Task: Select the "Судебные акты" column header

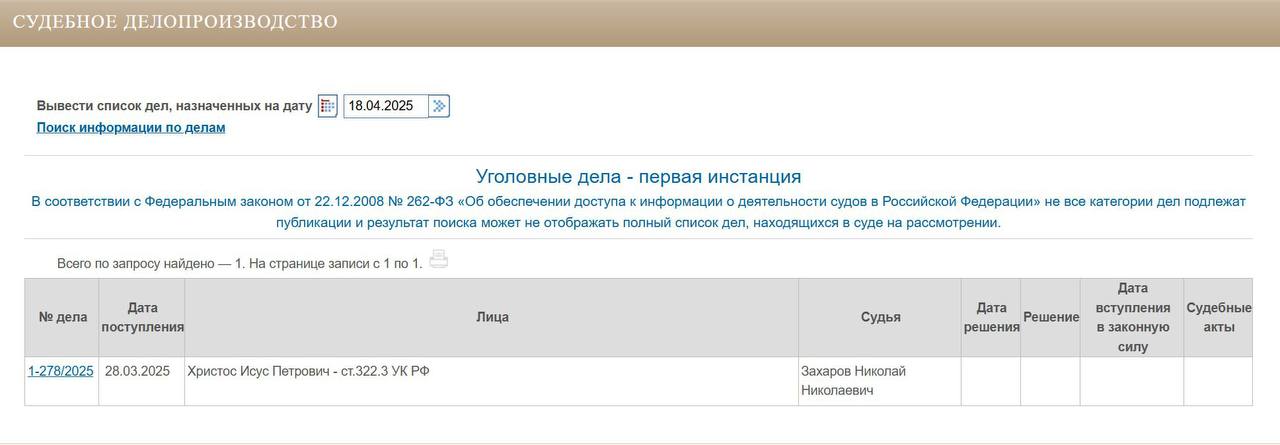Action: coord(1218,317)
